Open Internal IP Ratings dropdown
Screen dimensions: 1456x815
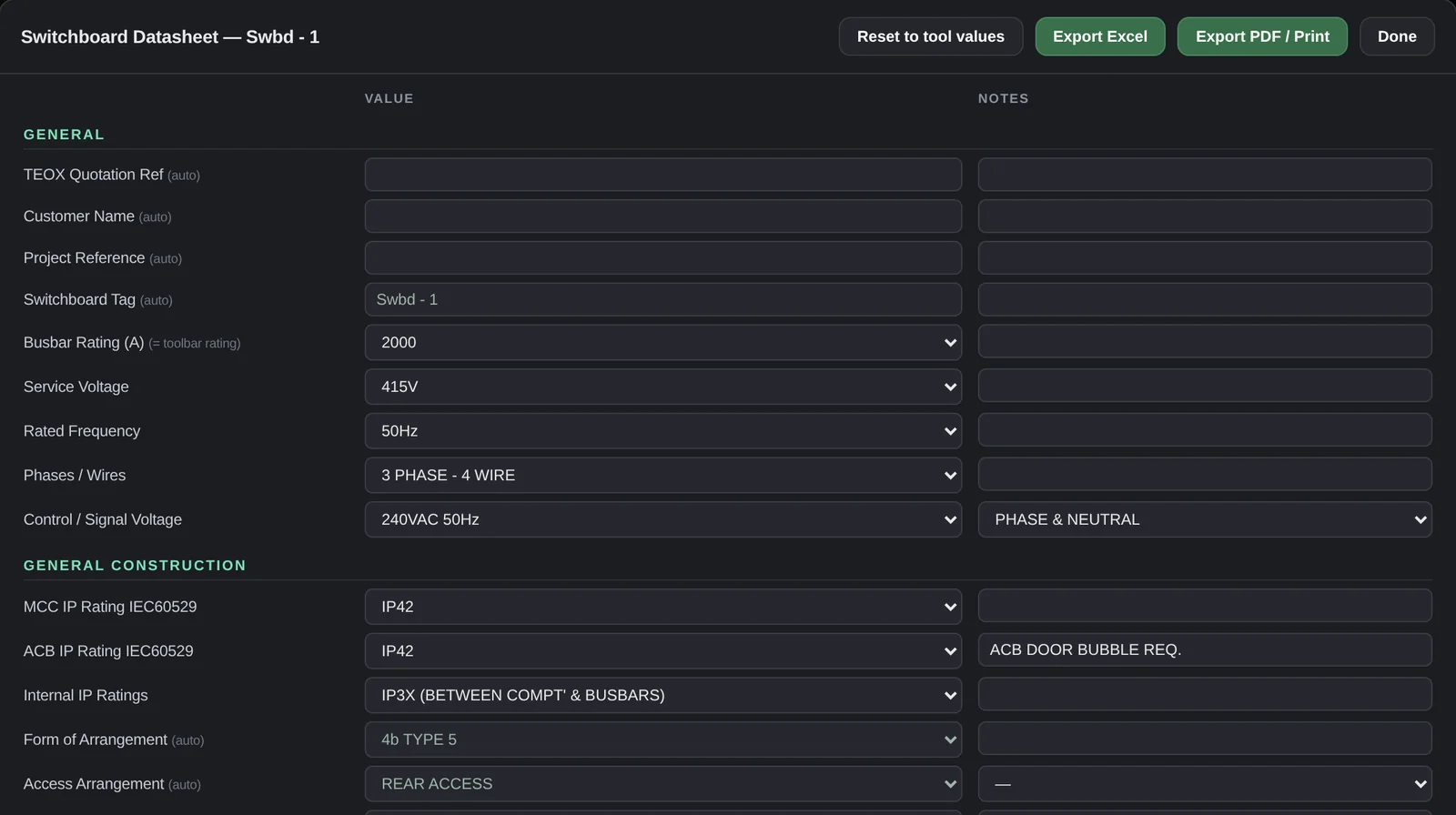point(662,695)
